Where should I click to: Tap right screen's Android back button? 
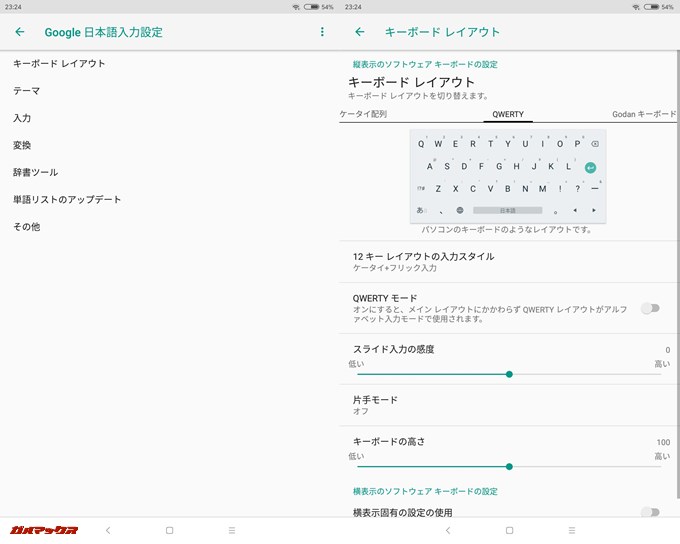click(x=448, y=530)
